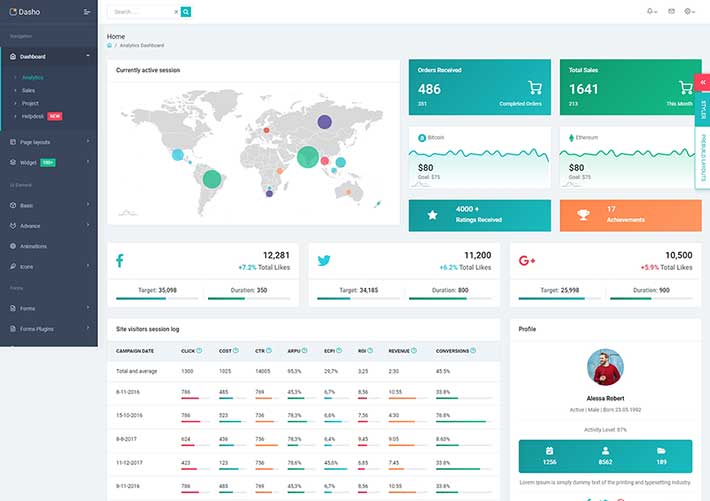Open Helpdesk in the sidebar
The height and width of the screenshot is (501, 710).
click(x=33, y=116)
